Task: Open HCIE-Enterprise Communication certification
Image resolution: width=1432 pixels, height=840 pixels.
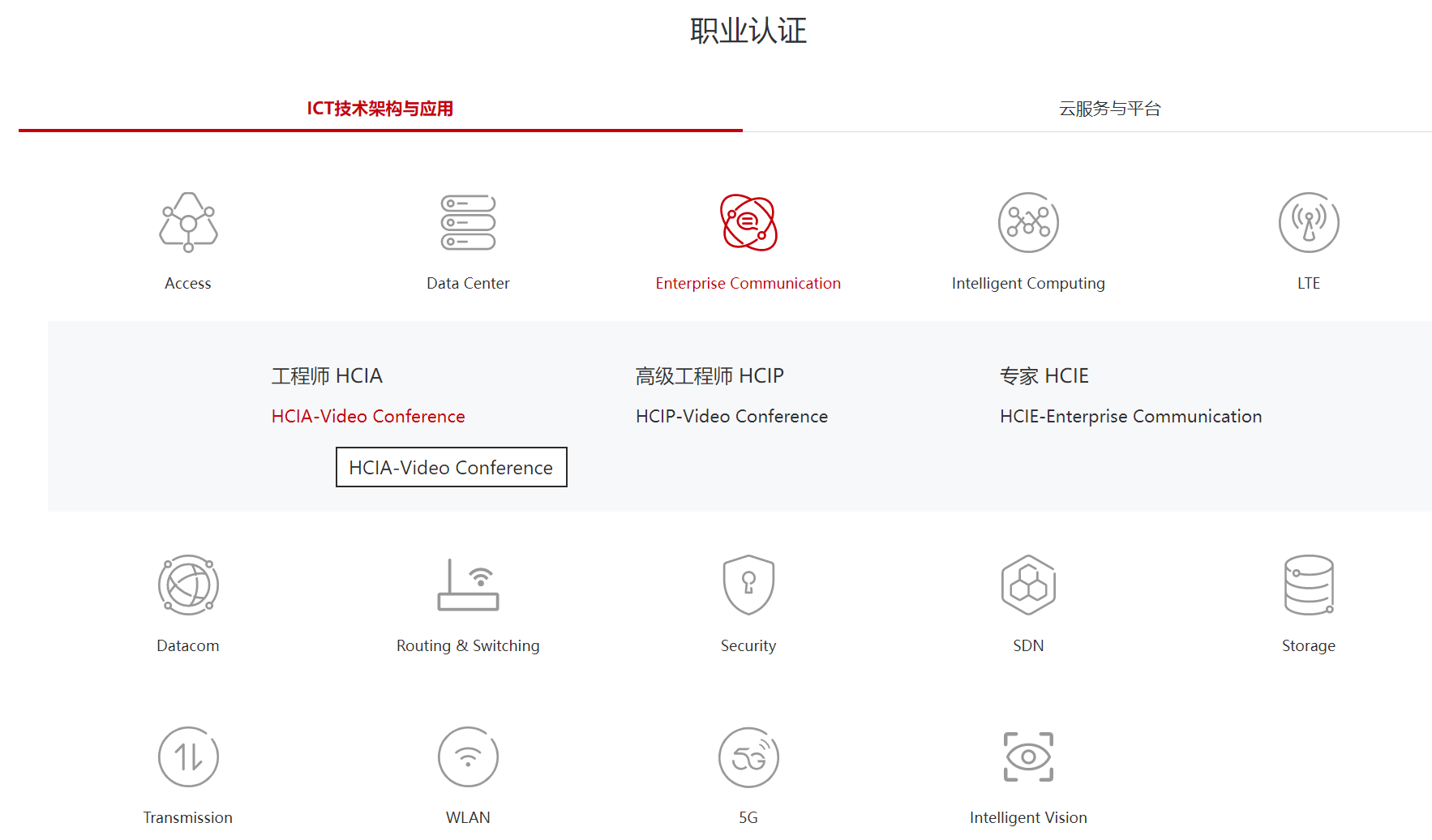Action: [x=1131, y=416]
